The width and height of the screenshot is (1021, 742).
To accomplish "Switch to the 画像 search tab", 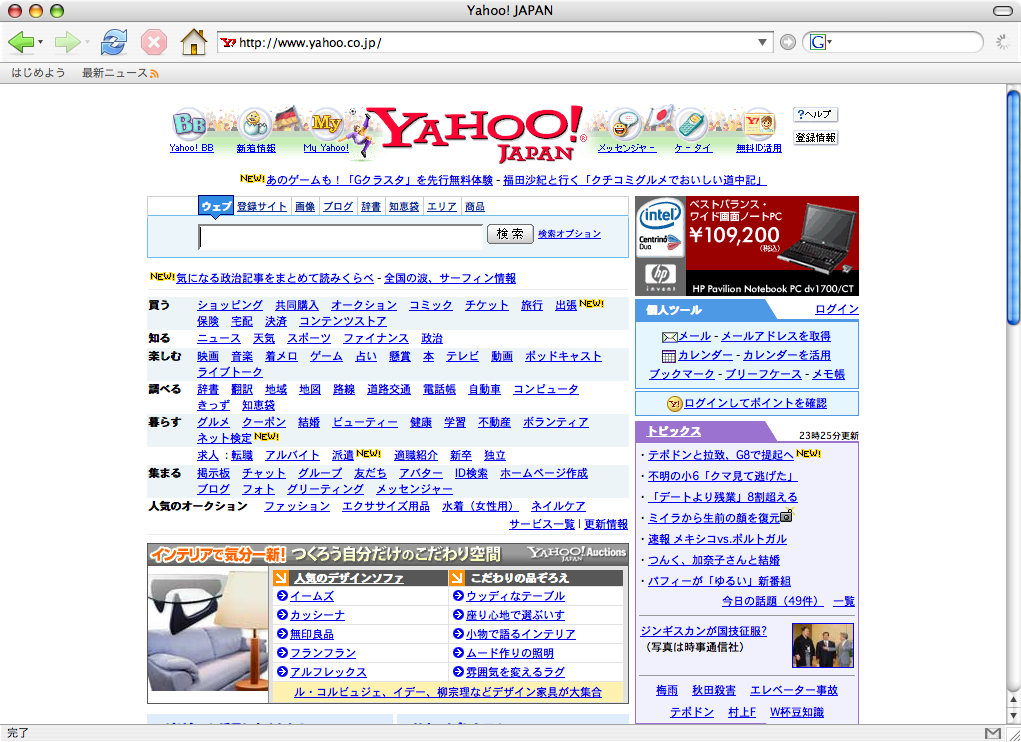I will (305, 206).
